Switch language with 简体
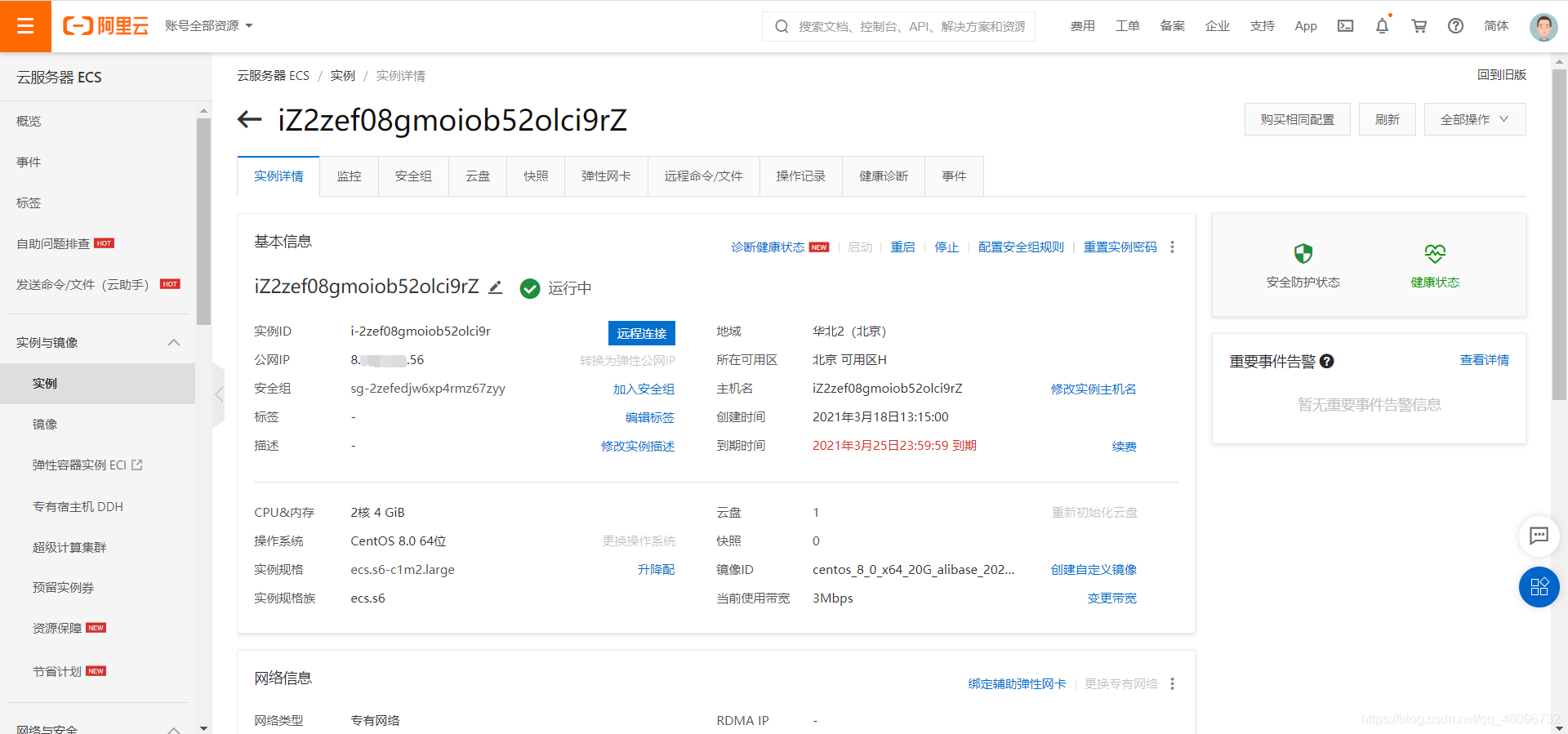This screenshot has height=734, width=1568. pos(1496,26)
